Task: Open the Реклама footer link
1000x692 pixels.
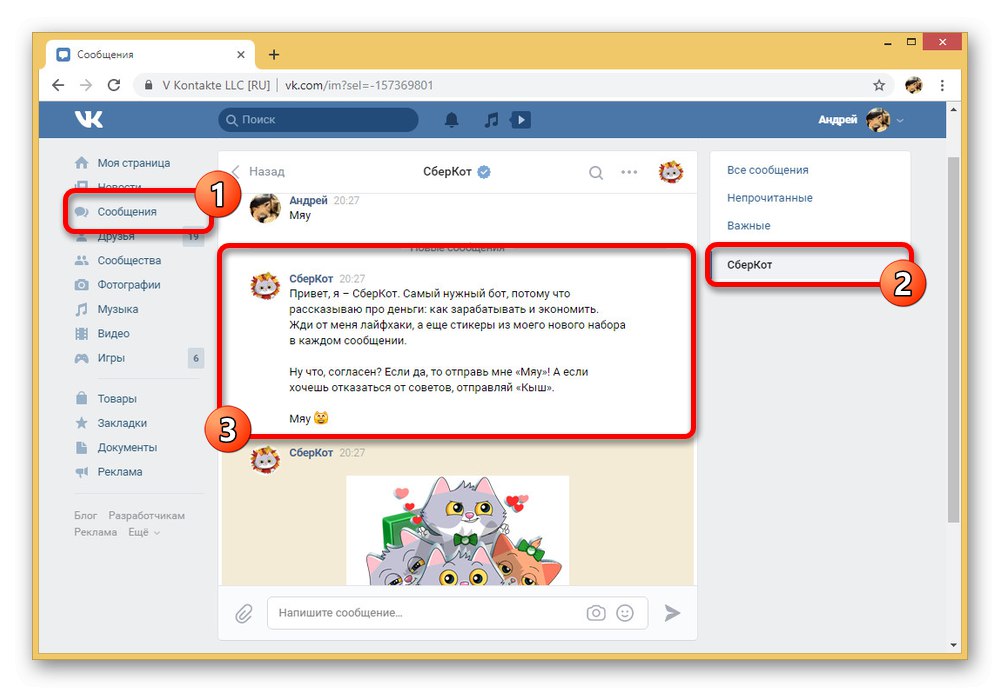Action: (96, 532)
